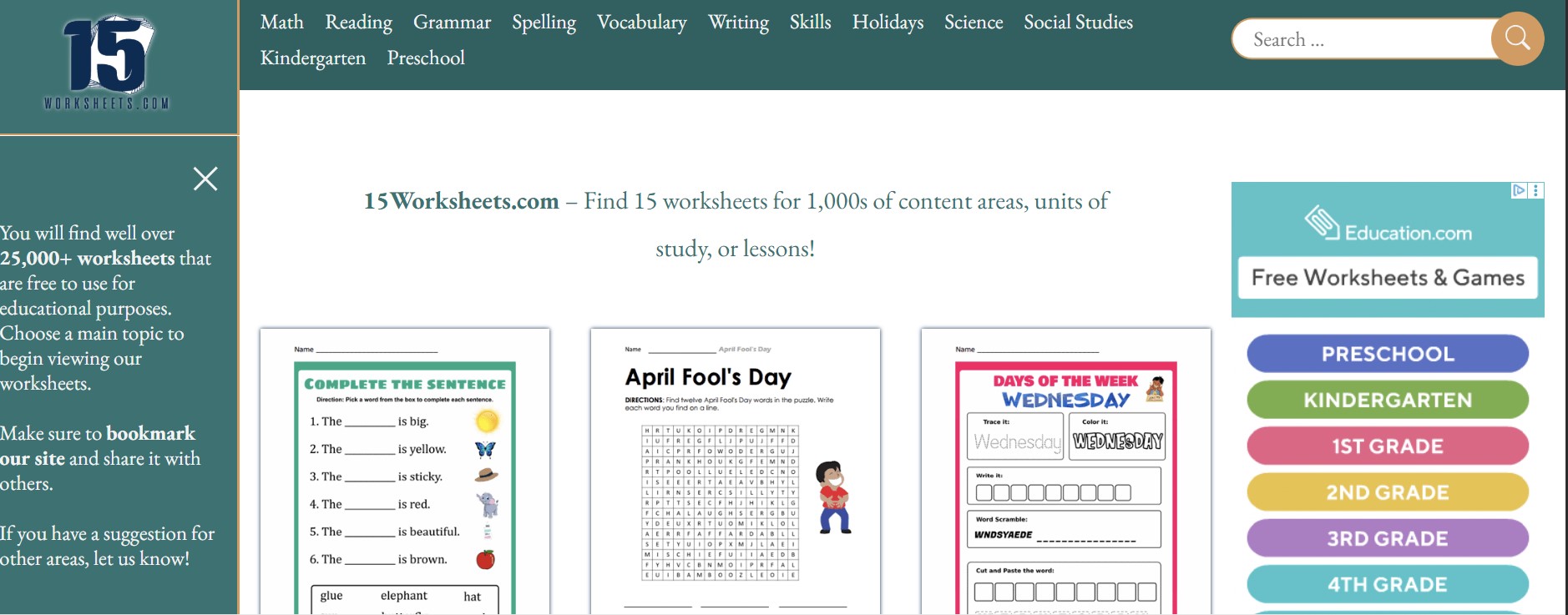The image size is (1568, 615).
Task: Click the ad options dots icon
Action: (x=1536, y=190)
